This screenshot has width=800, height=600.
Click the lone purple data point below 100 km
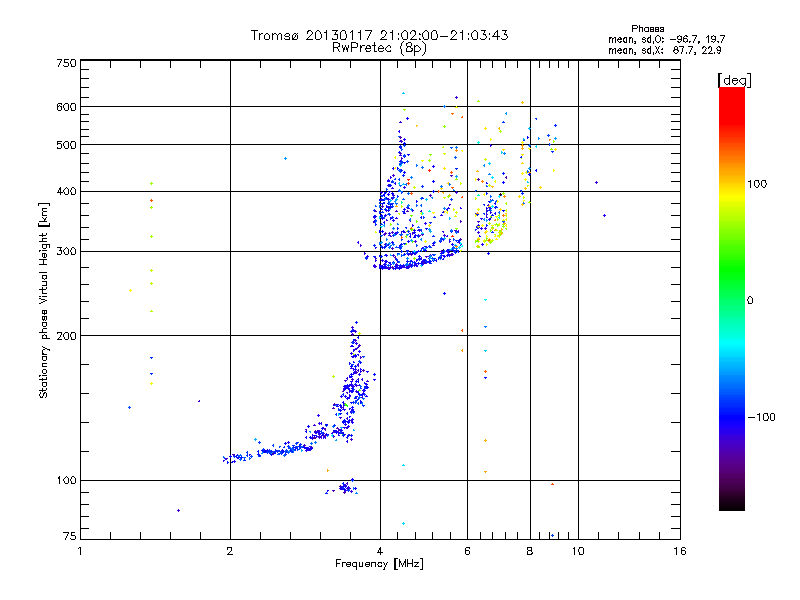(178, 510)
